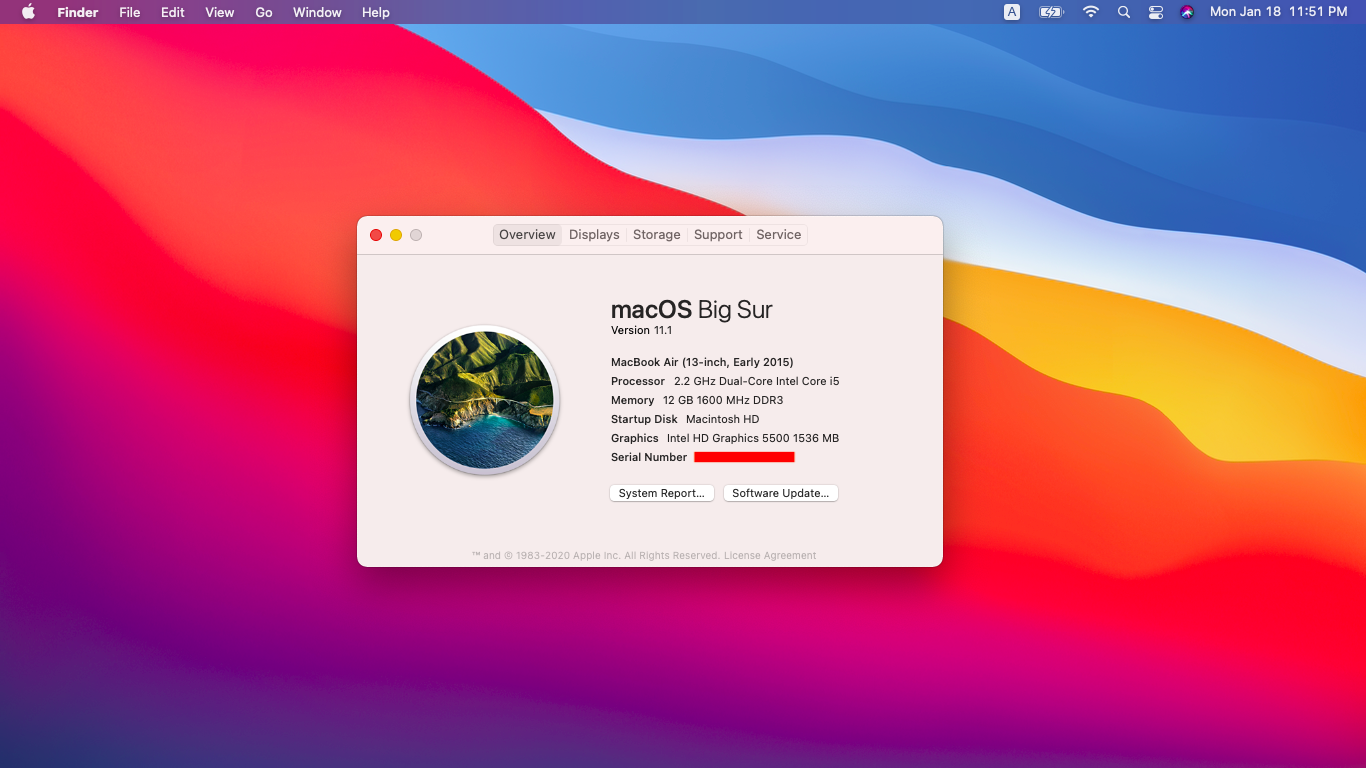Open the File menu
1366x768 pixels.
[130, 12]
